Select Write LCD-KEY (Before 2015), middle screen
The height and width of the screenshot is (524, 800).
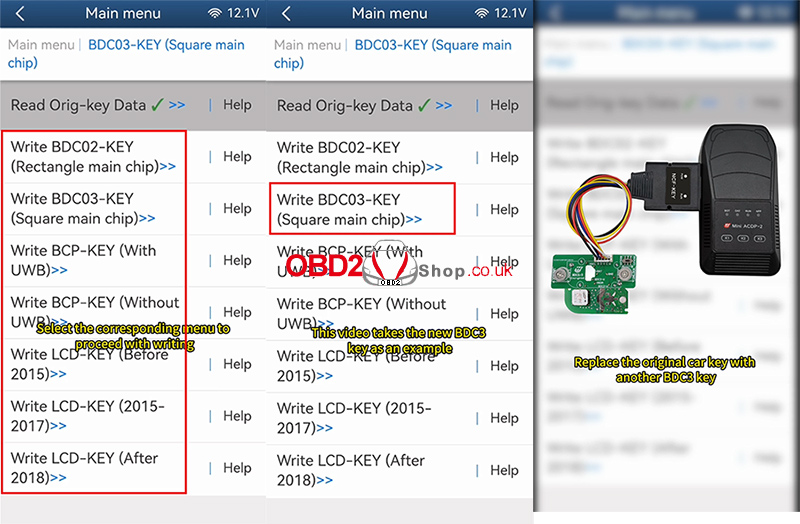coord(356,366)
